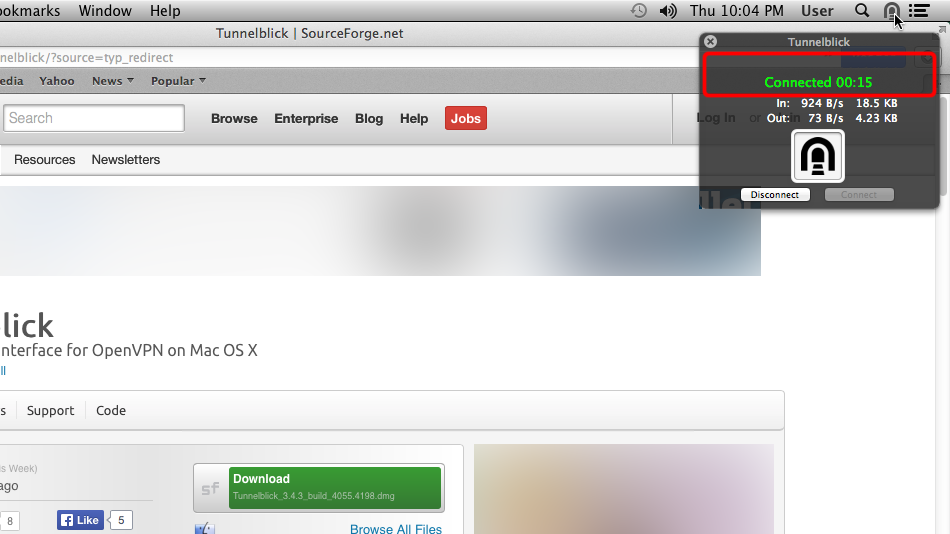
Task: Open the User account menu
Action: (817, 11)
